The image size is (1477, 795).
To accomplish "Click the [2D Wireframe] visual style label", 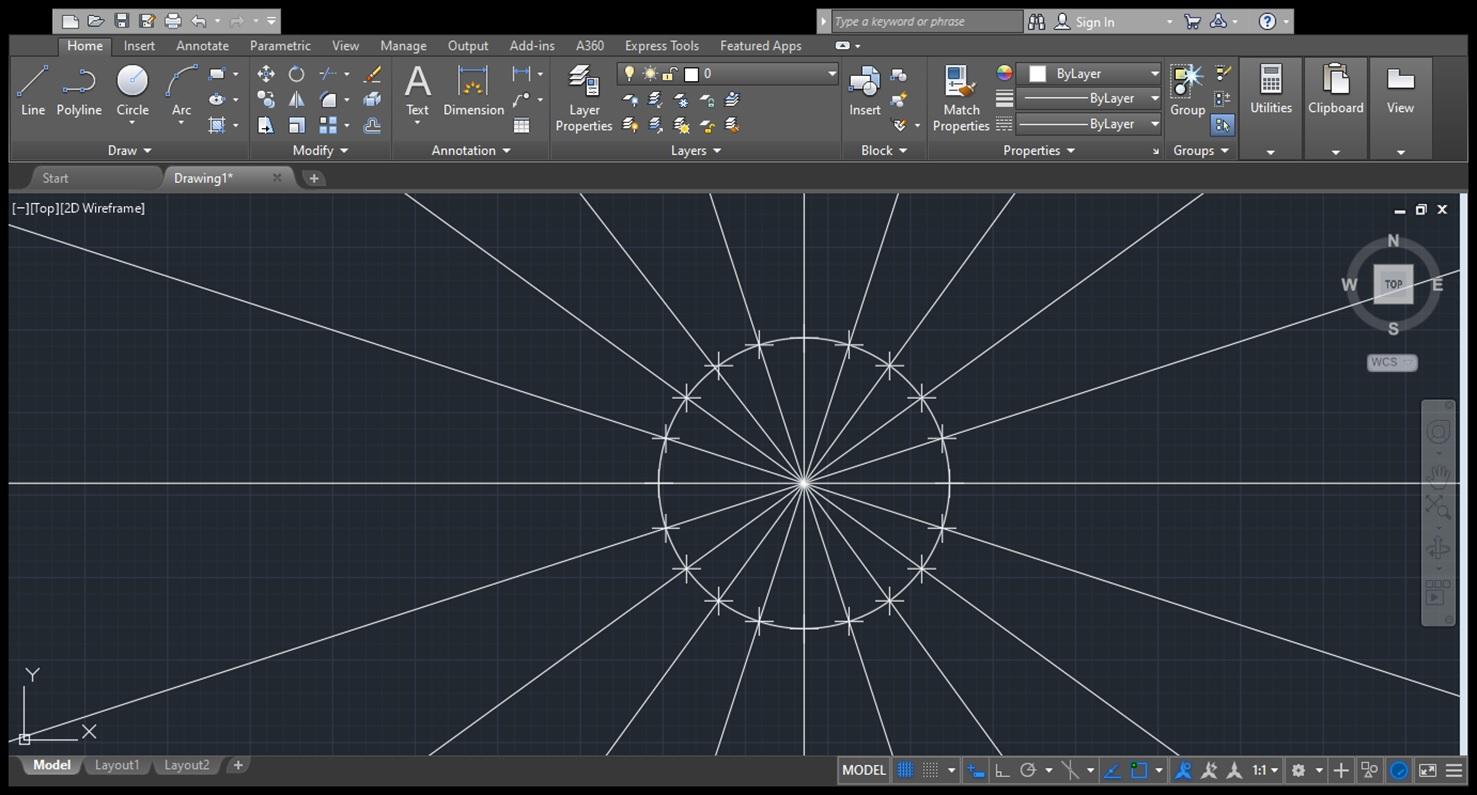I will tap(102, 208).
